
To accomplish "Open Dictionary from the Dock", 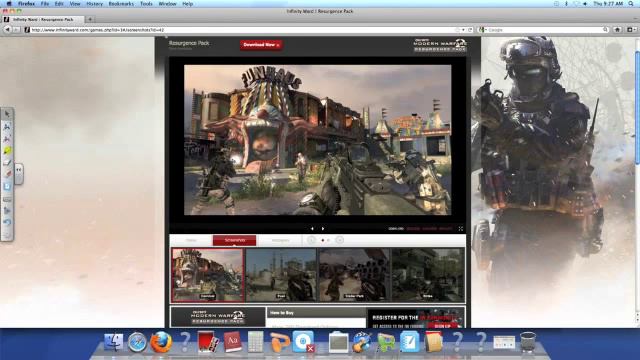I will [232, 342].
